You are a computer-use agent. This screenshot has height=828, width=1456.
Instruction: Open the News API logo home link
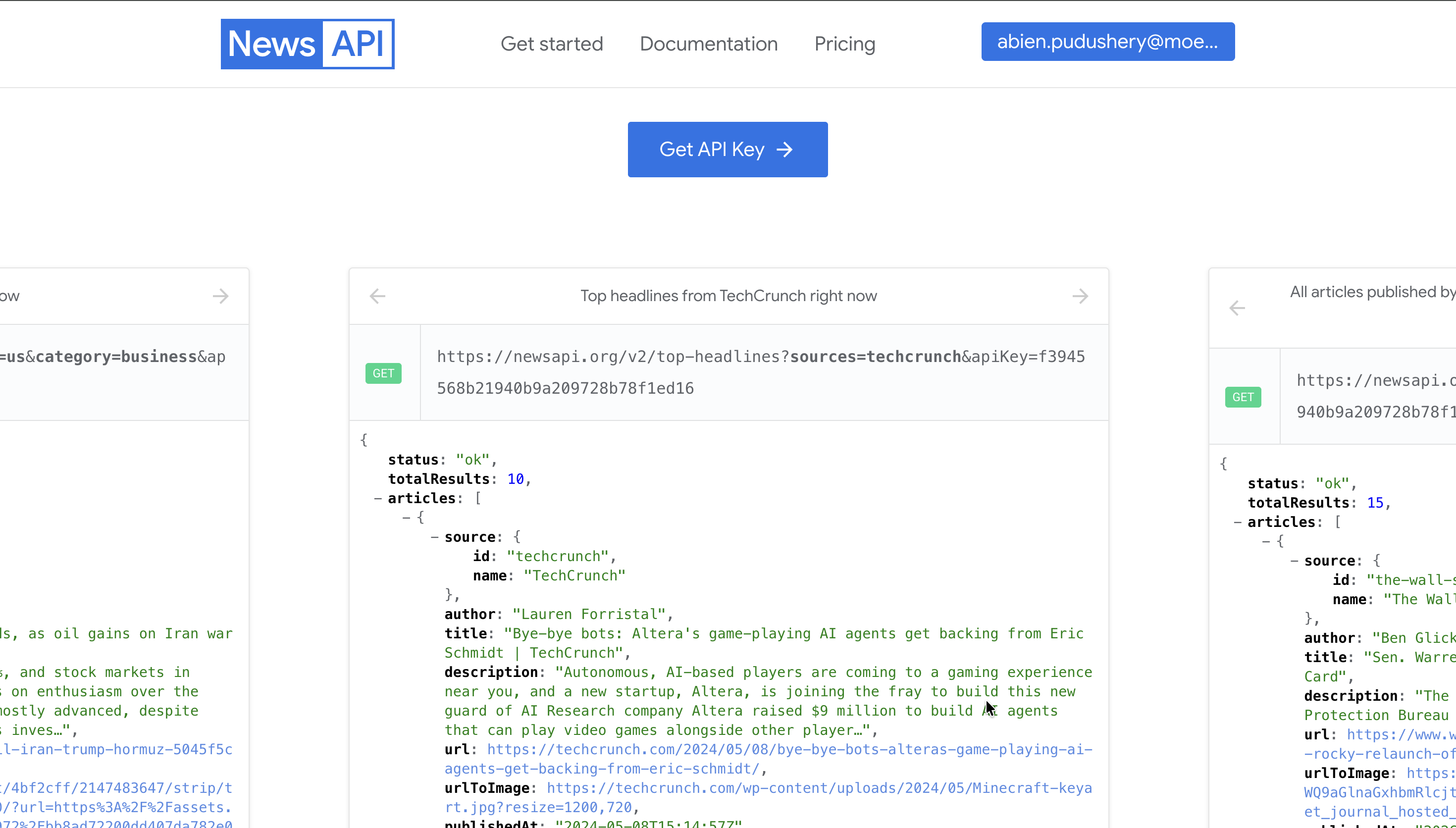click(x=308, y=44)
